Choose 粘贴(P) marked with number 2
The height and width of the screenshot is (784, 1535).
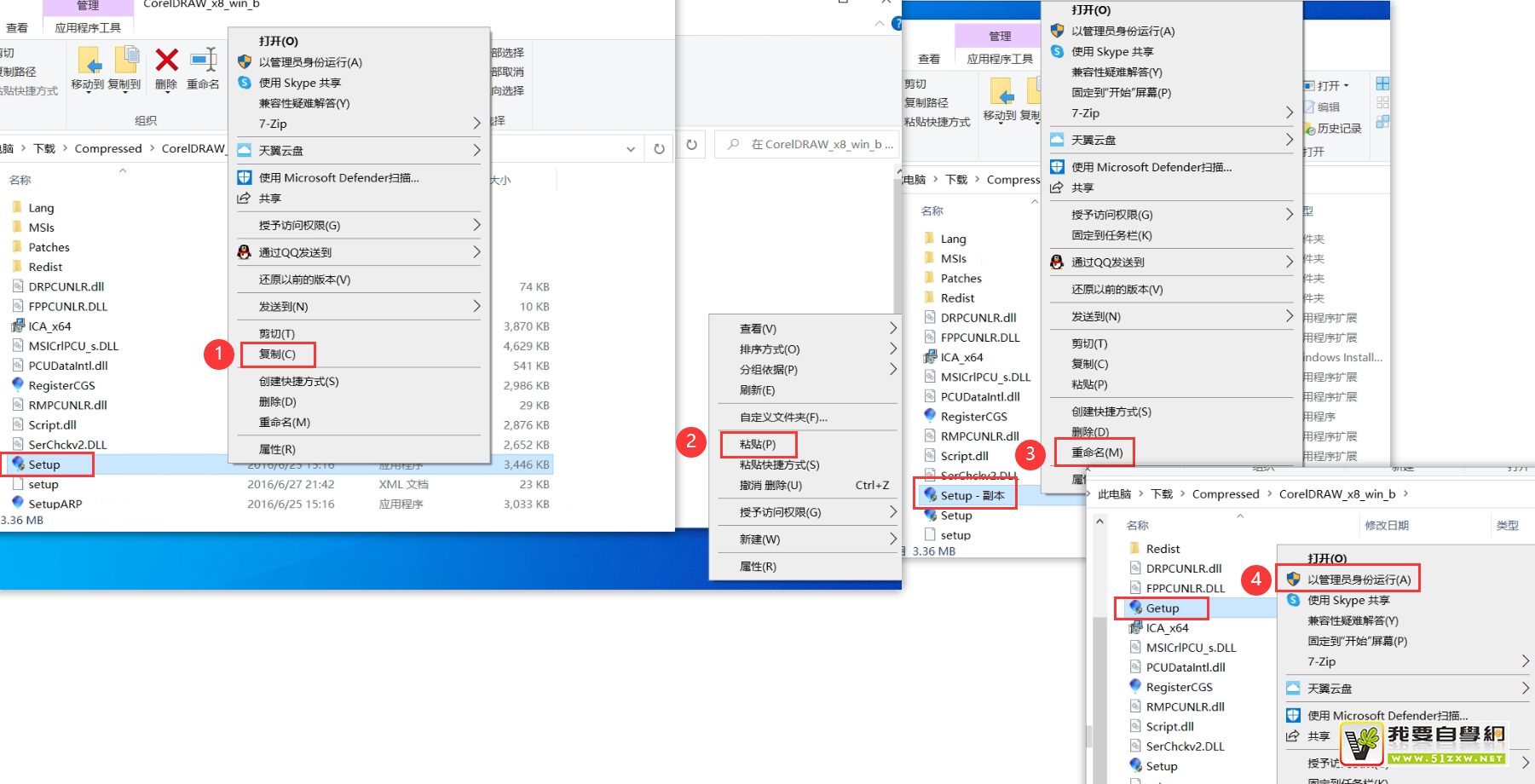click(x=757, y=444)
